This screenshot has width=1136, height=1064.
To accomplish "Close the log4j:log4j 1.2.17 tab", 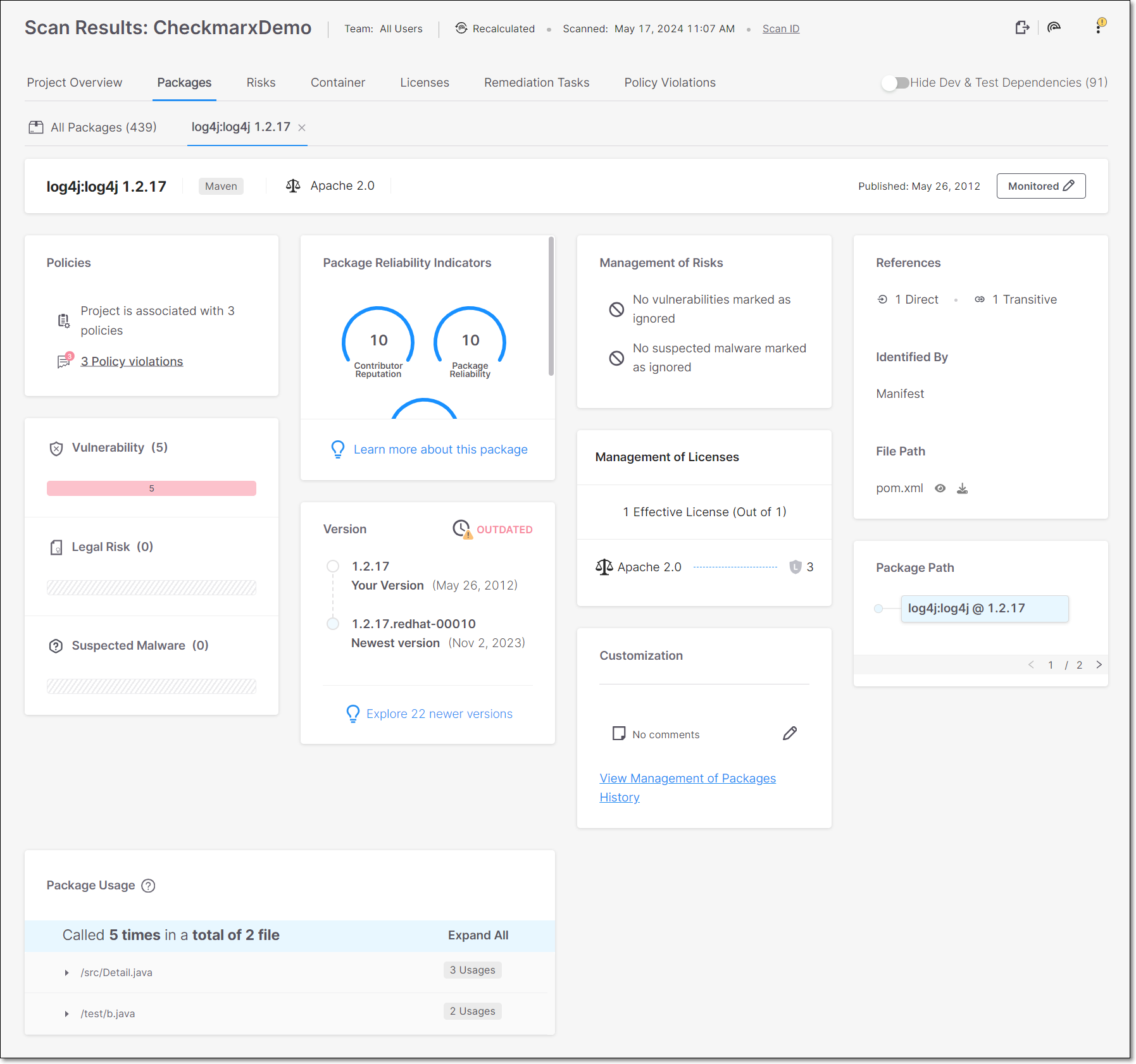I will click(302, 127).
